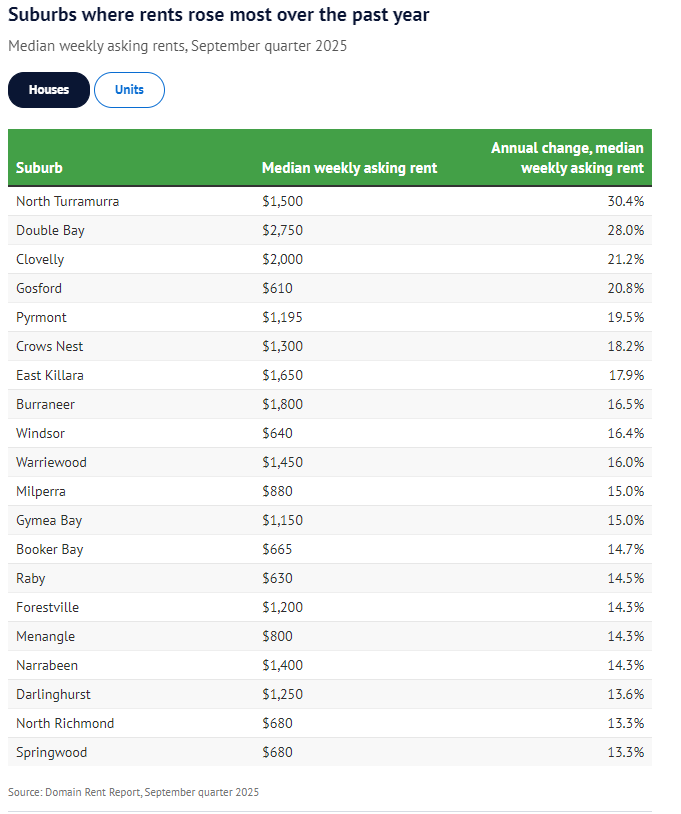Click the East Killara suburb name
The width and height of the screenshot is (681, 814).
click(50, 375)
